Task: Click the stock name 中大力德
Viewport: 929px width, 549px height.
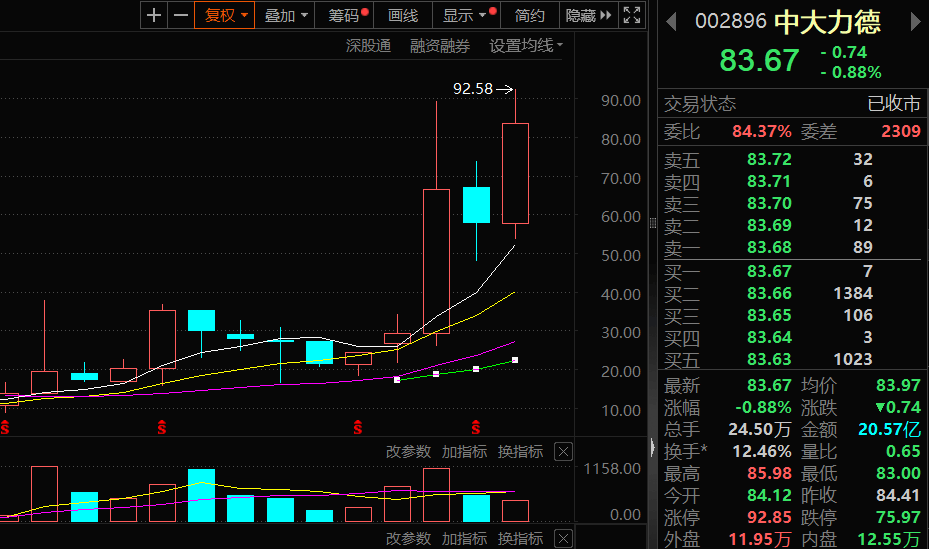Action: coord(828,22)
